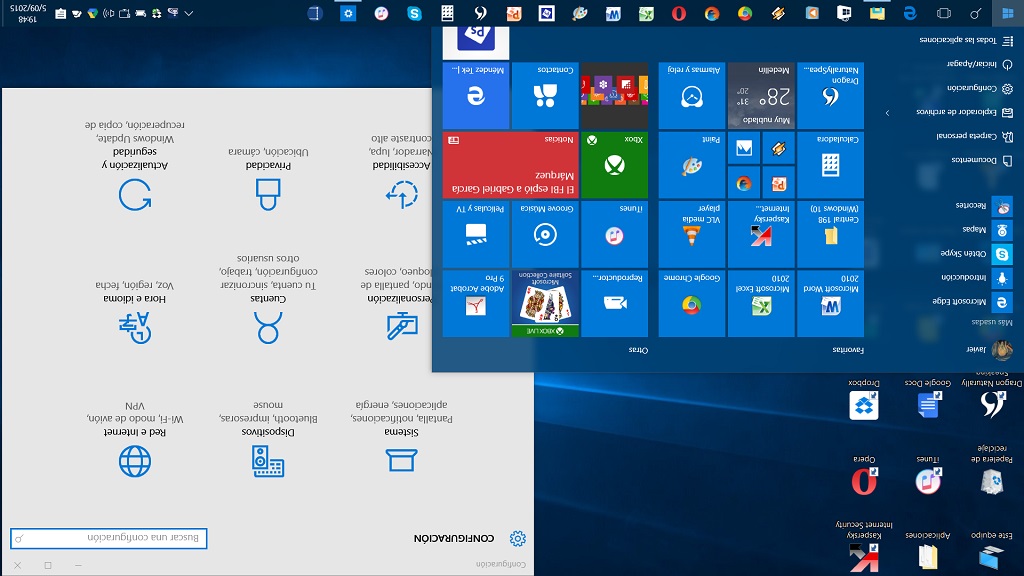Image resolution: width=1024 pixels, height=576 pixels.
Task: Open the Adobe Acrobat 9 Pro tile
Action: [476, 303]
